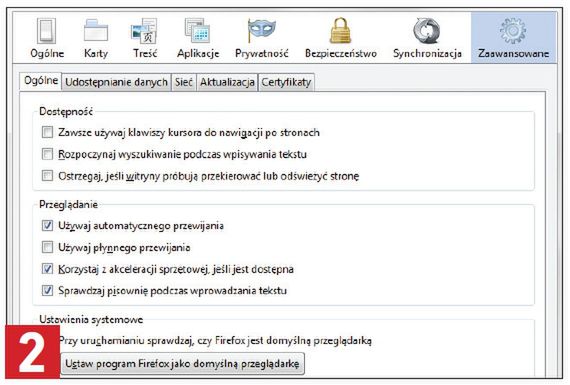Switch to the Sieć tab
Image resolution: width=570 pixels, height=385 pixels.
(184, 82)
